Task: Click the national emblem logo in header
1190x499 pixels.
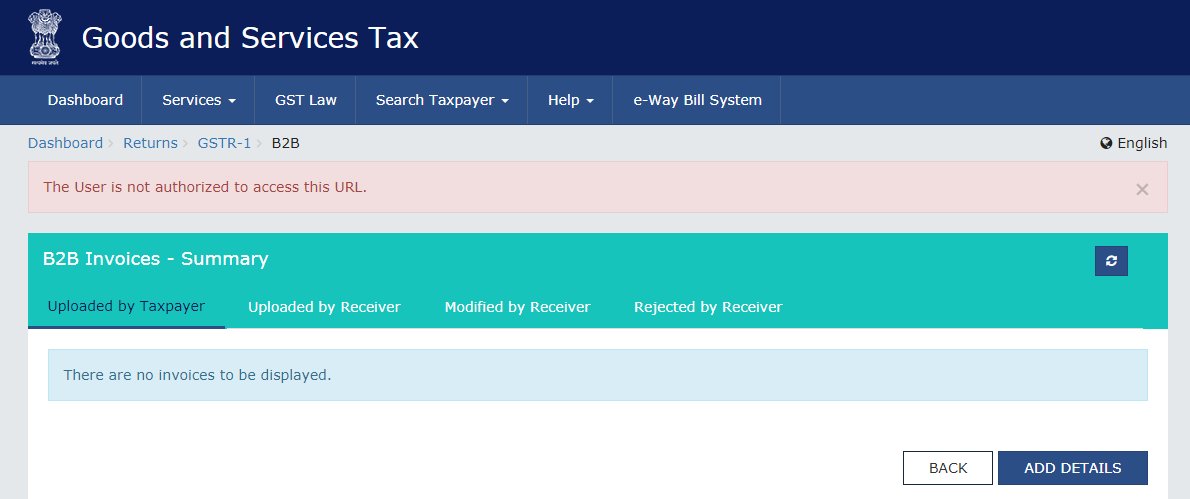Action: [x=43, y=37]
